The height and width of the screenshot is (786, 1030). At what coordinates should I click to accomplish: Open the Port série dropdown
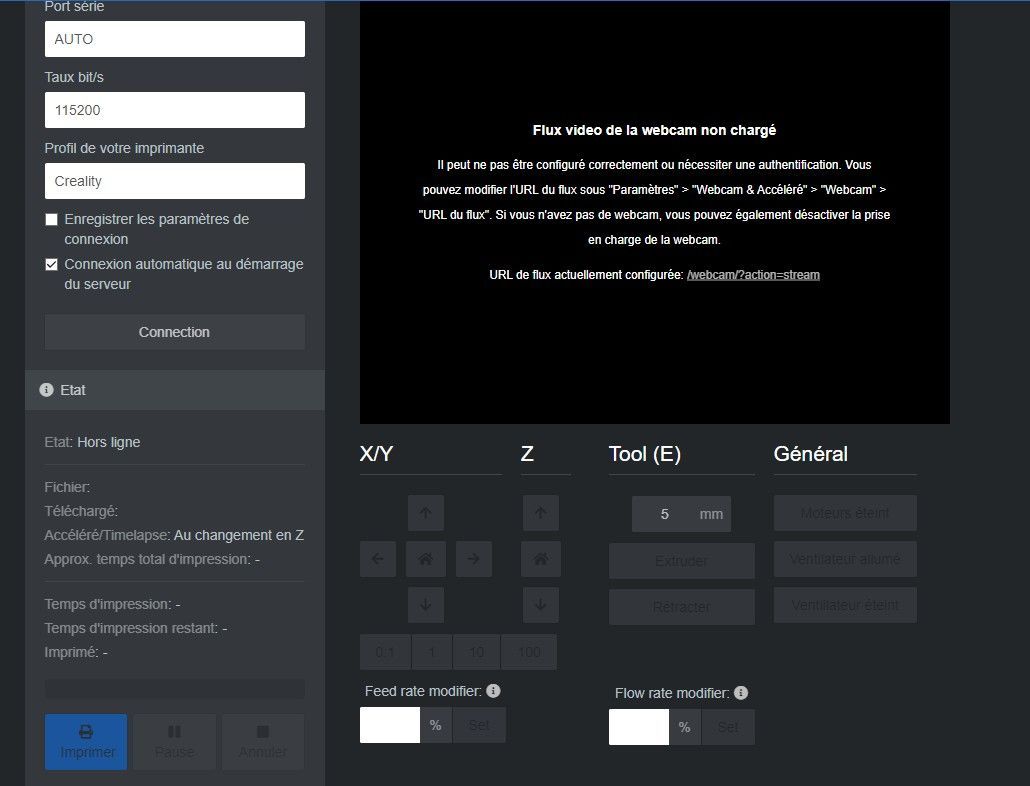pyautogui.click(x=175, y=39)
